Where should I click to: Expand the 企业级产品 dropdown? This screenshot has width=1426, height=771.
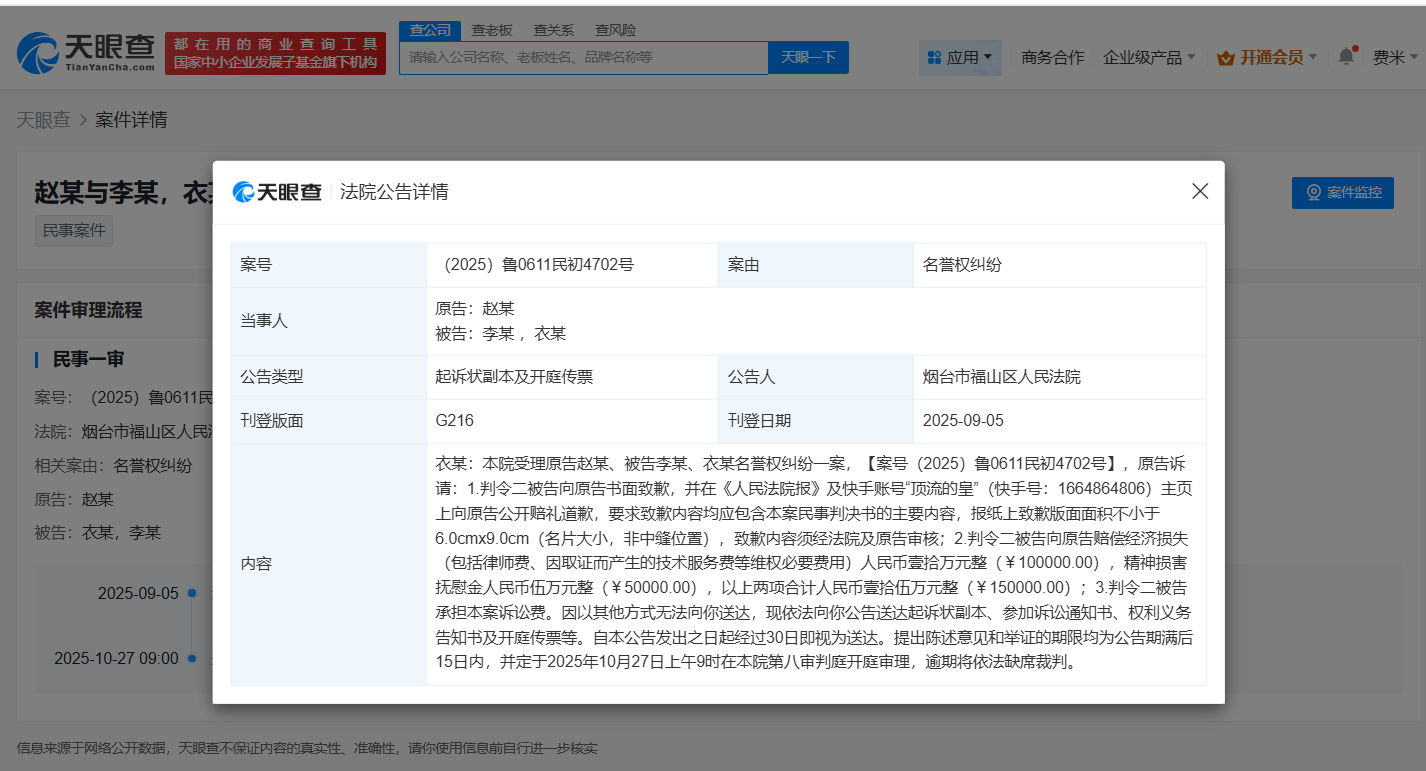[1149, 58]
